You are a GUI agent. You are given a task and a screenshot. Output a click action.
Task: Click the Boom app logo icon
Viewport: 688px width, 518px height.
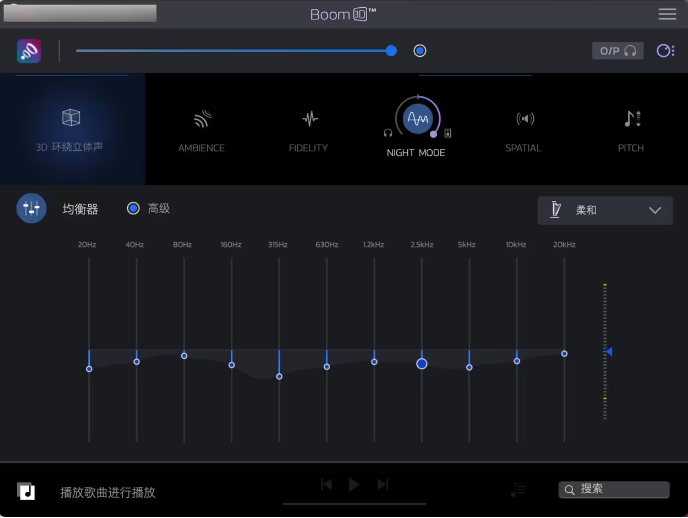(29, 51)
